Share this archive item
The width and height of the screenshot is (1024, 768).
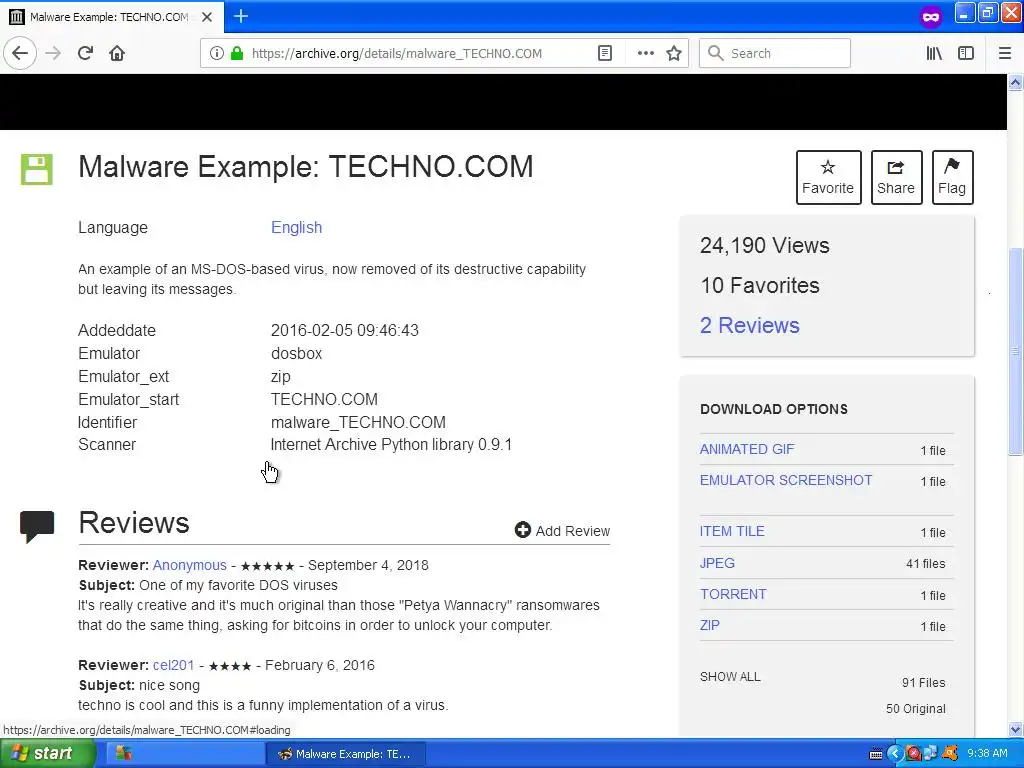click(x=896, y=178)
